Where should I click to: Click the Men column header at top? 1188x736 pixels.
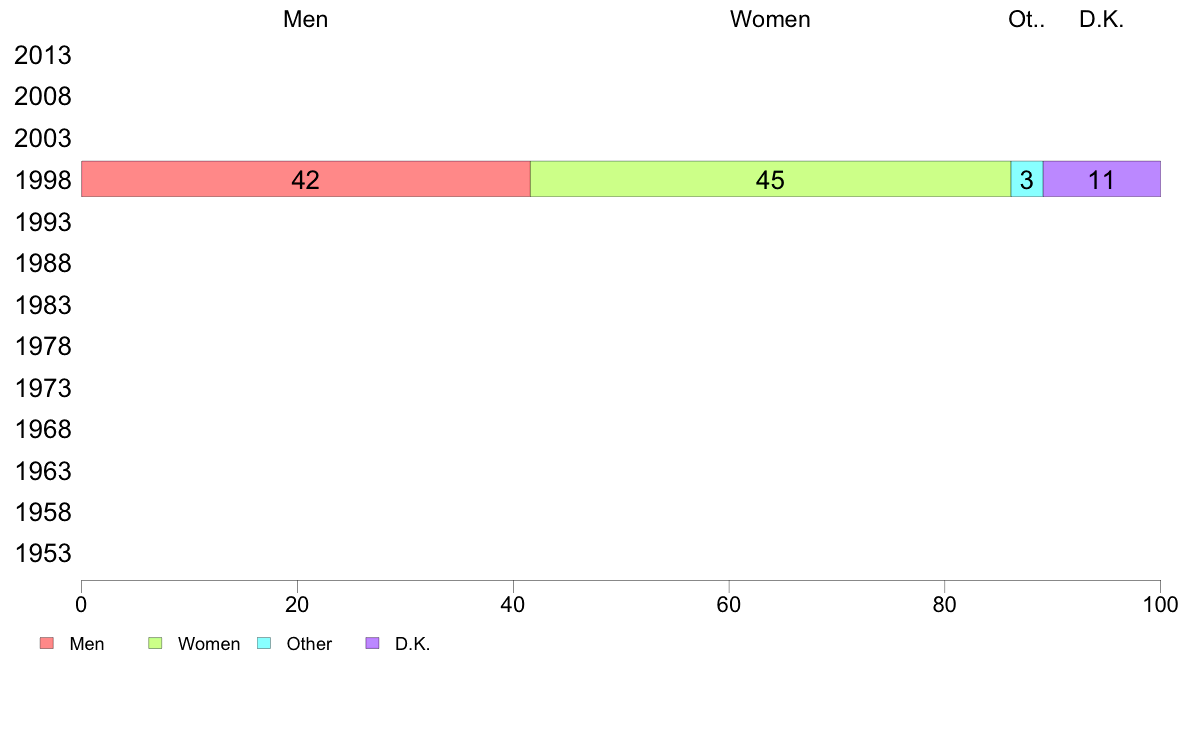click(x=305, y=19)
